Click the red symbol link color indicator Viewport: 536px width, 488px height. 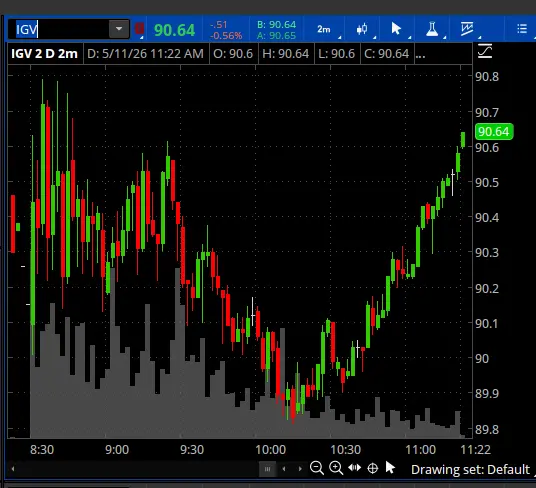(x=139, y=29)
